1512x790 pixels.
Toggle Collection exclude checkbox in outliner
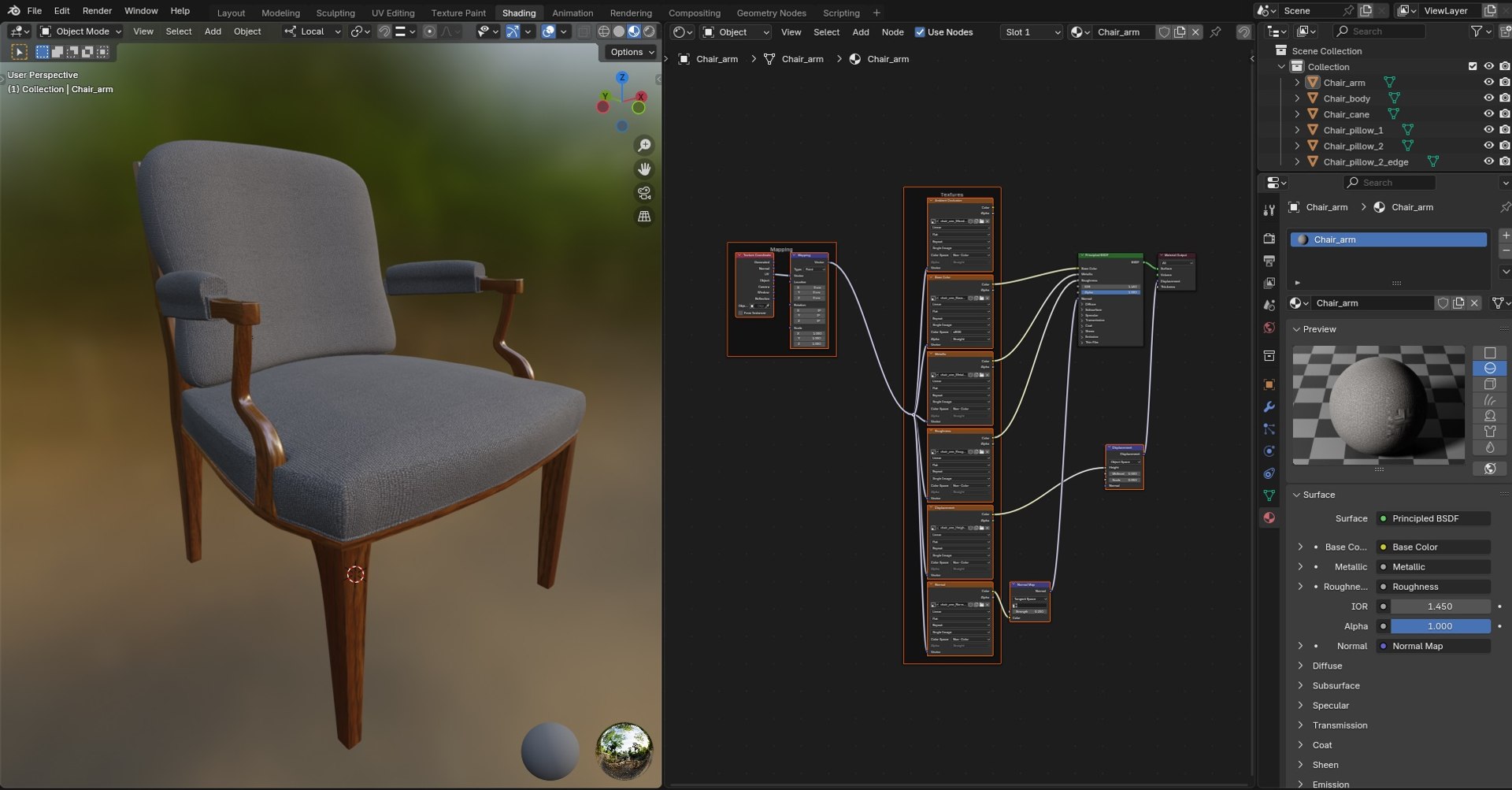pyautogui.click(x=1473, y=67)
